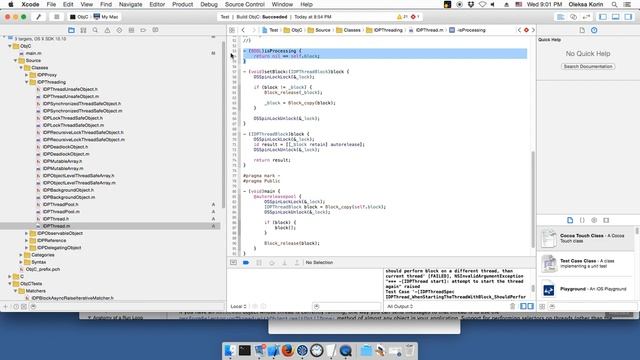Collapse the Source folder disclosure triangle
The image size is (640, 360).
pyautogui.click(x=16, y=60)
